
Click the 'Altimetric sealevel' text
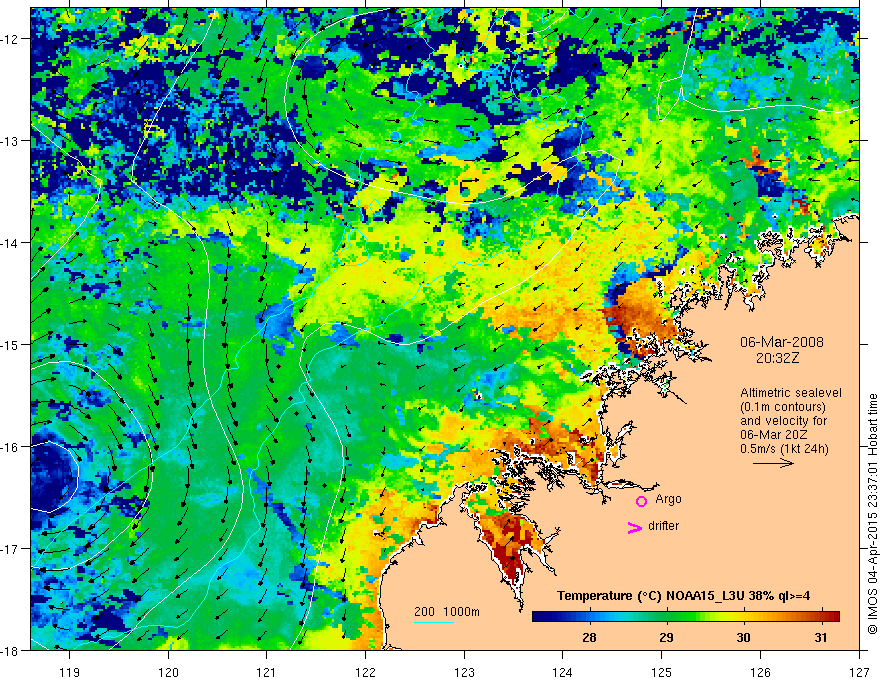(x=791, y=393)
